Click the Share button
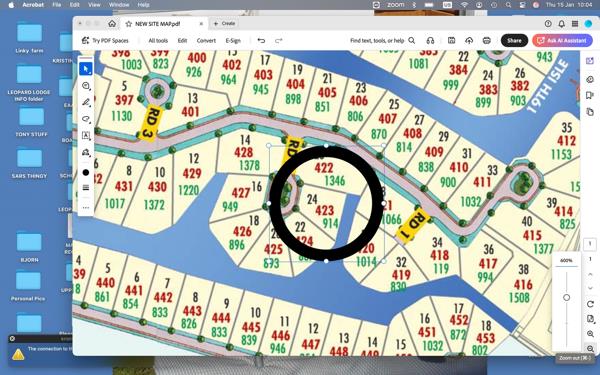 pyautogui.click(x=514, y=41)
